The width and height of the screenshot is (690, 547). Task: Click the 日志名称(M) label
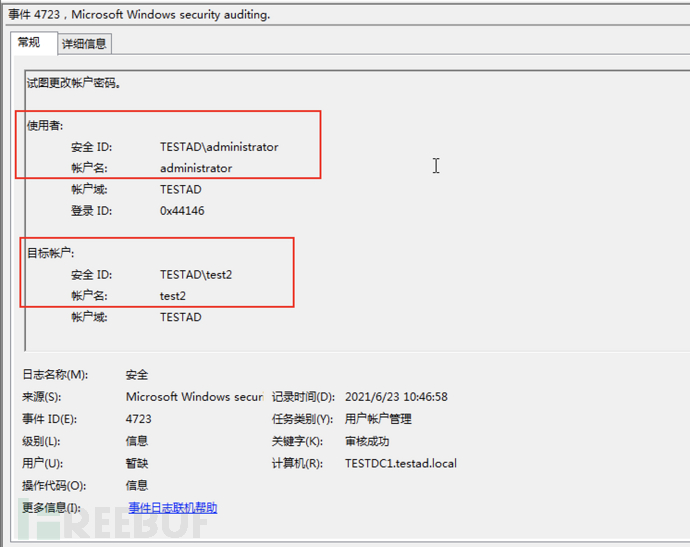click(55, 374)
